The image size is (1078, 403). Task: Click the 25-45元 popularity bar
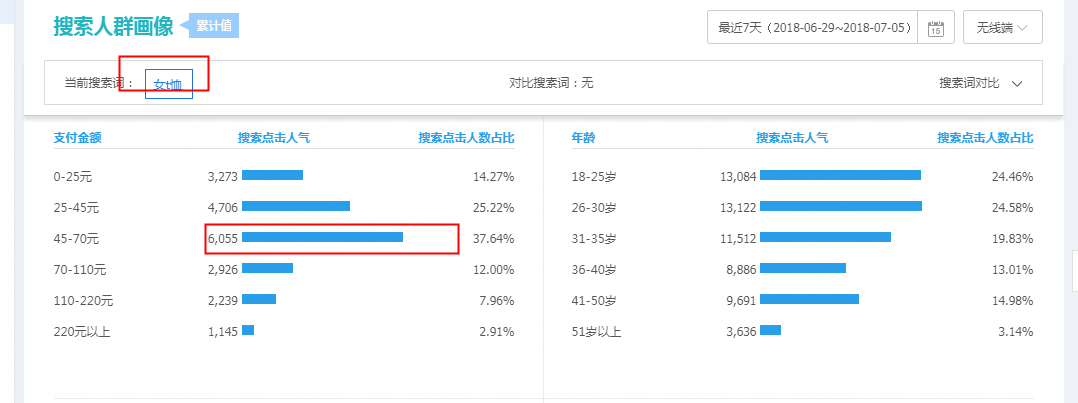[296, 207]
